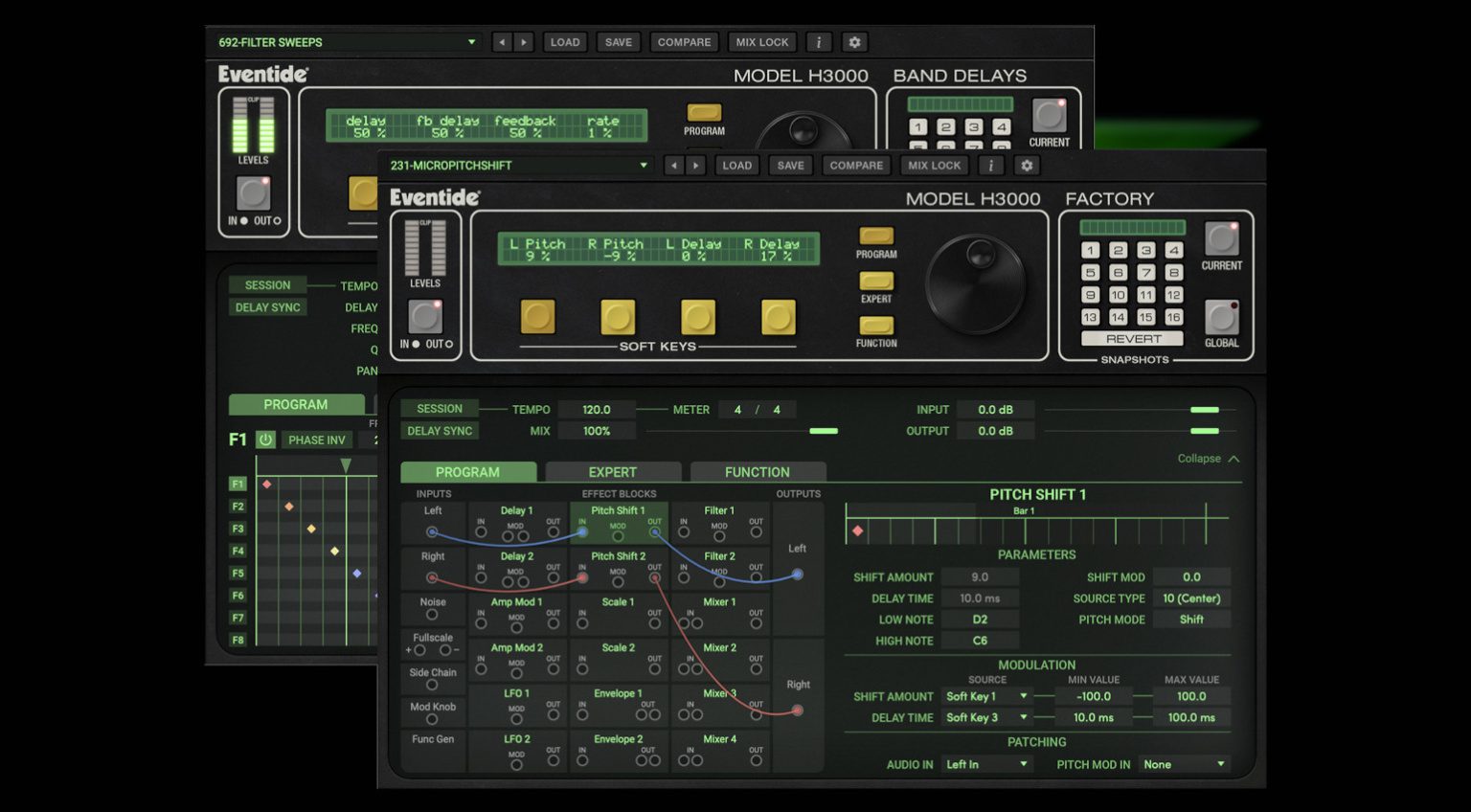The height and width of the screenshot is (812, 1471).
Task: Toggle the IN/OUT bypass button
Action: point(425,316)
